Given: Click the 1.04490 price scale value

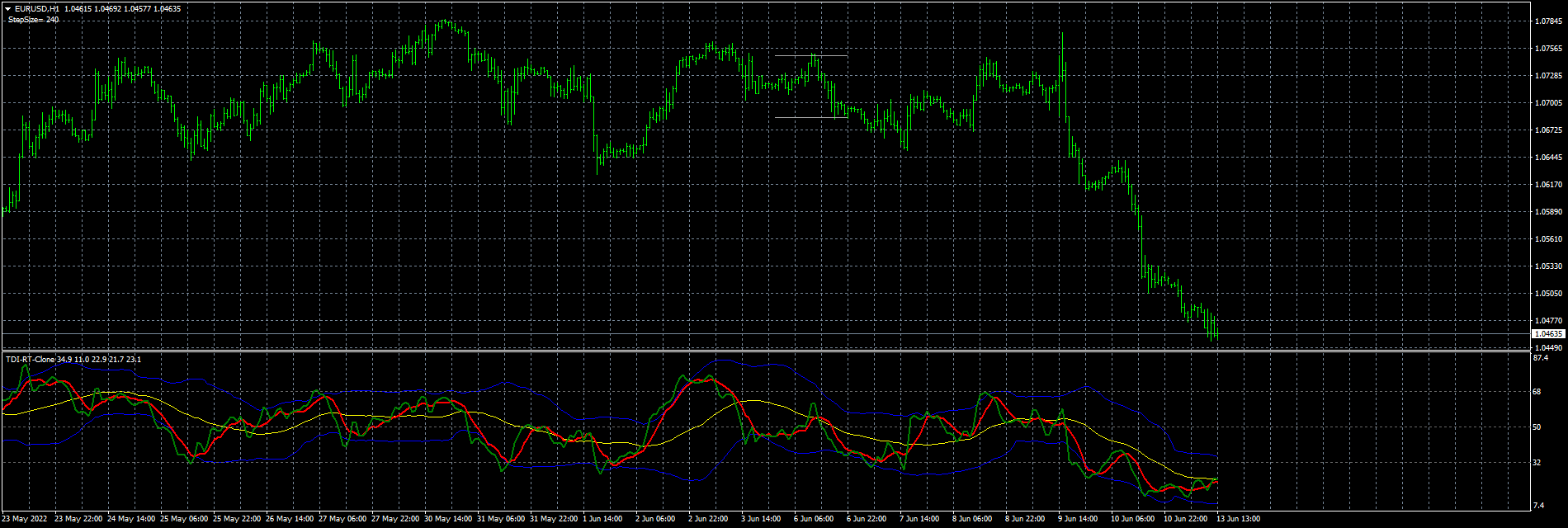Looking at the screenshot, I should (1549, 347).
